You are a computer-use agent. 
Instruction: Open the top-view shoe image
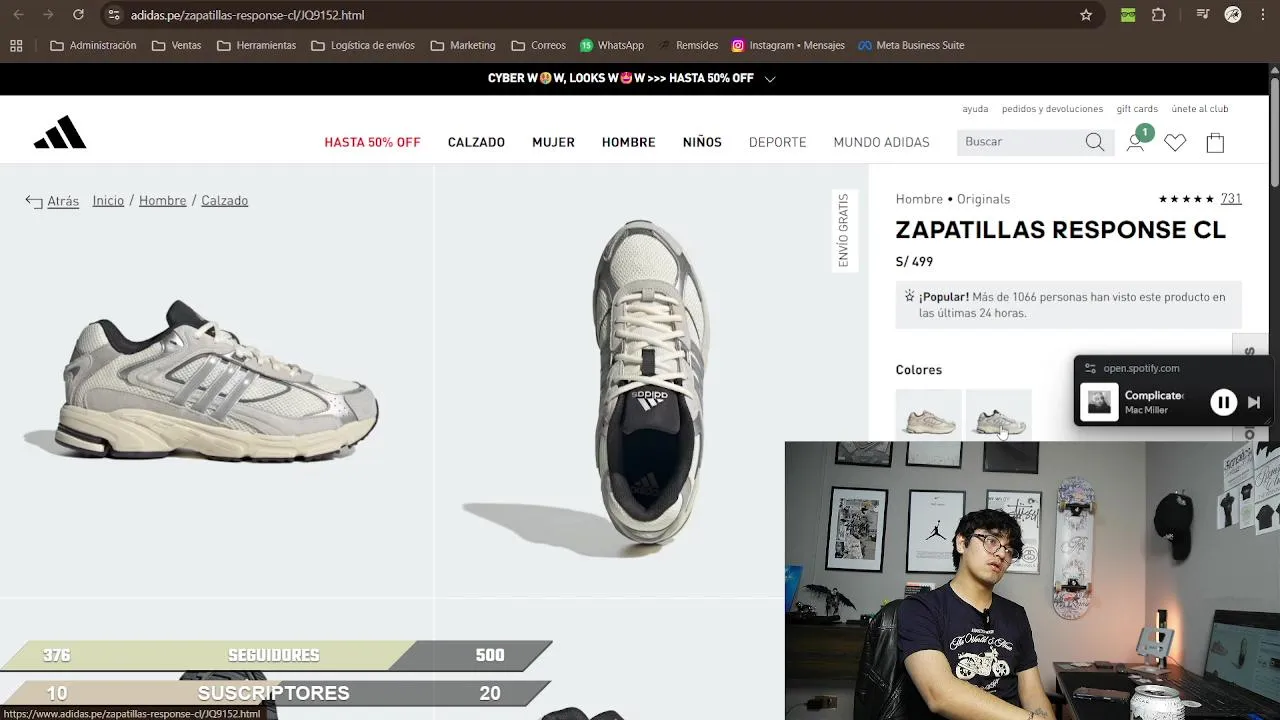(x=650, y=381)
